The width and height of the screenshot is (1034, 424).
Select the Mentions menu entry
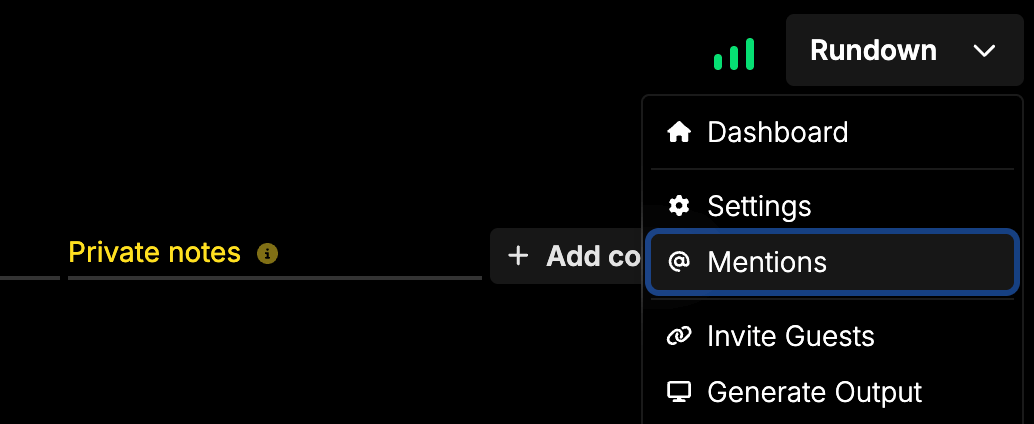pos(767,262)
